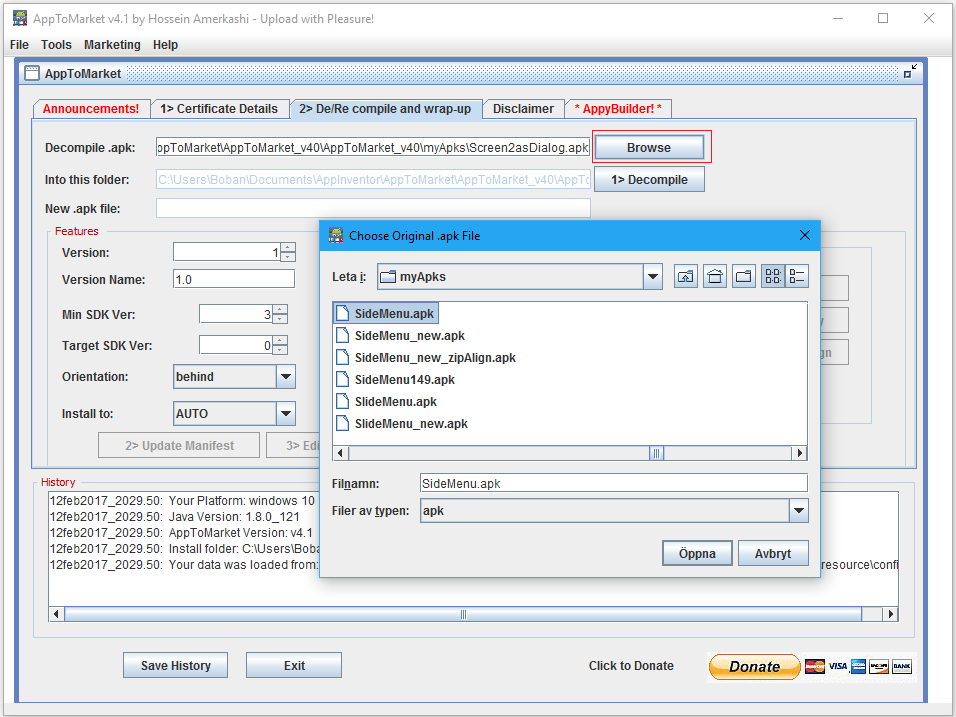Click History log horizontal scrollbar thumb
956x717 pixels.
(x=463, y=614)
